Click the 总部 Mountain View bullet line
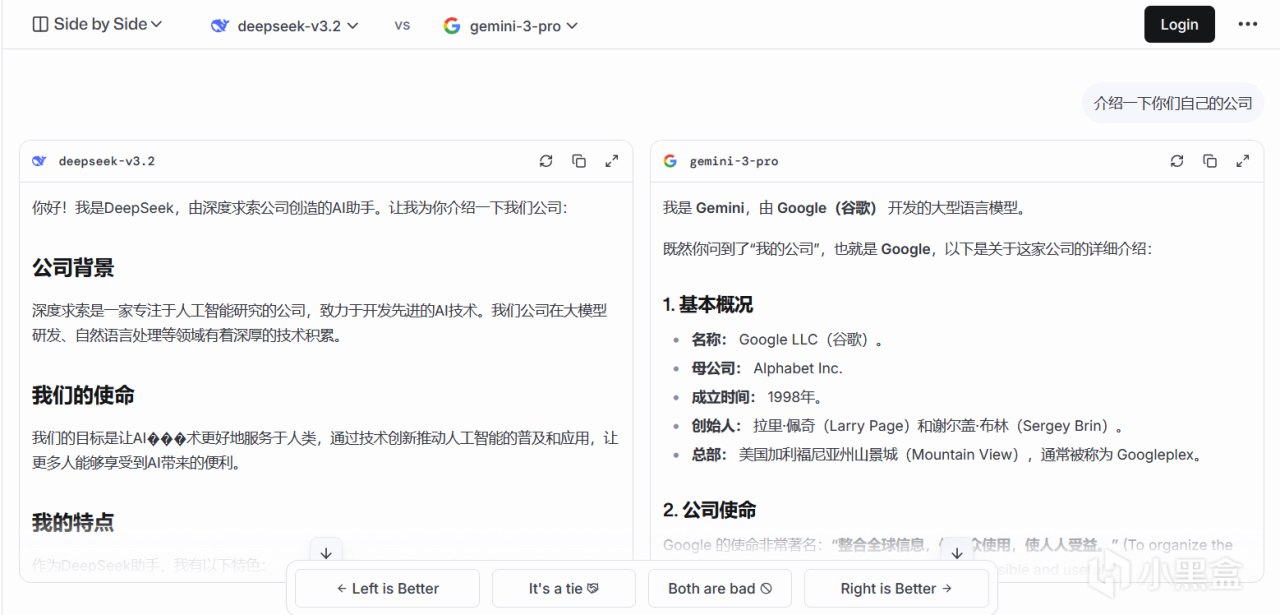Screen dimensions: 1280x615 (x=946, y=455)
